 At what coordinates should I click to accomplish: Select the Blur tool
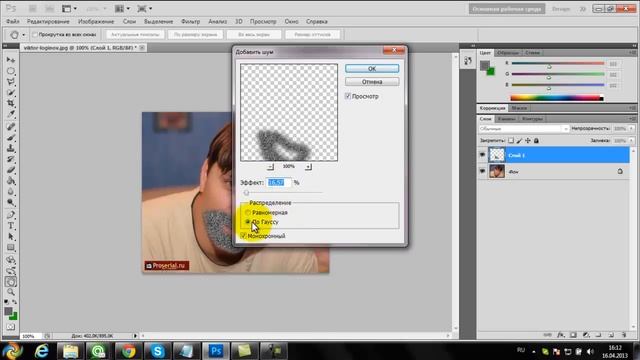[x=11, y=192]
